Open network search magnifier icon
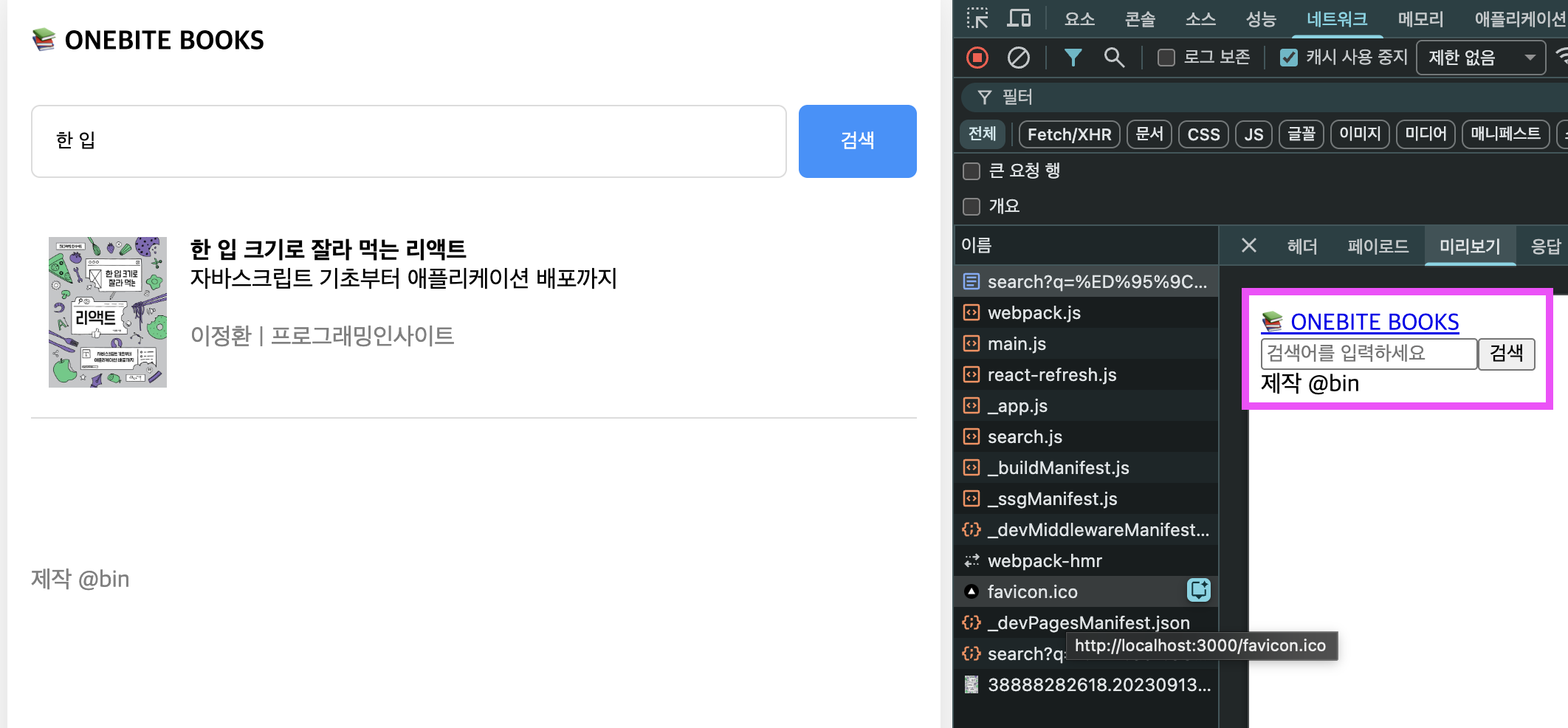The width and height of the screenshot is (1568, 728). 1114,58
